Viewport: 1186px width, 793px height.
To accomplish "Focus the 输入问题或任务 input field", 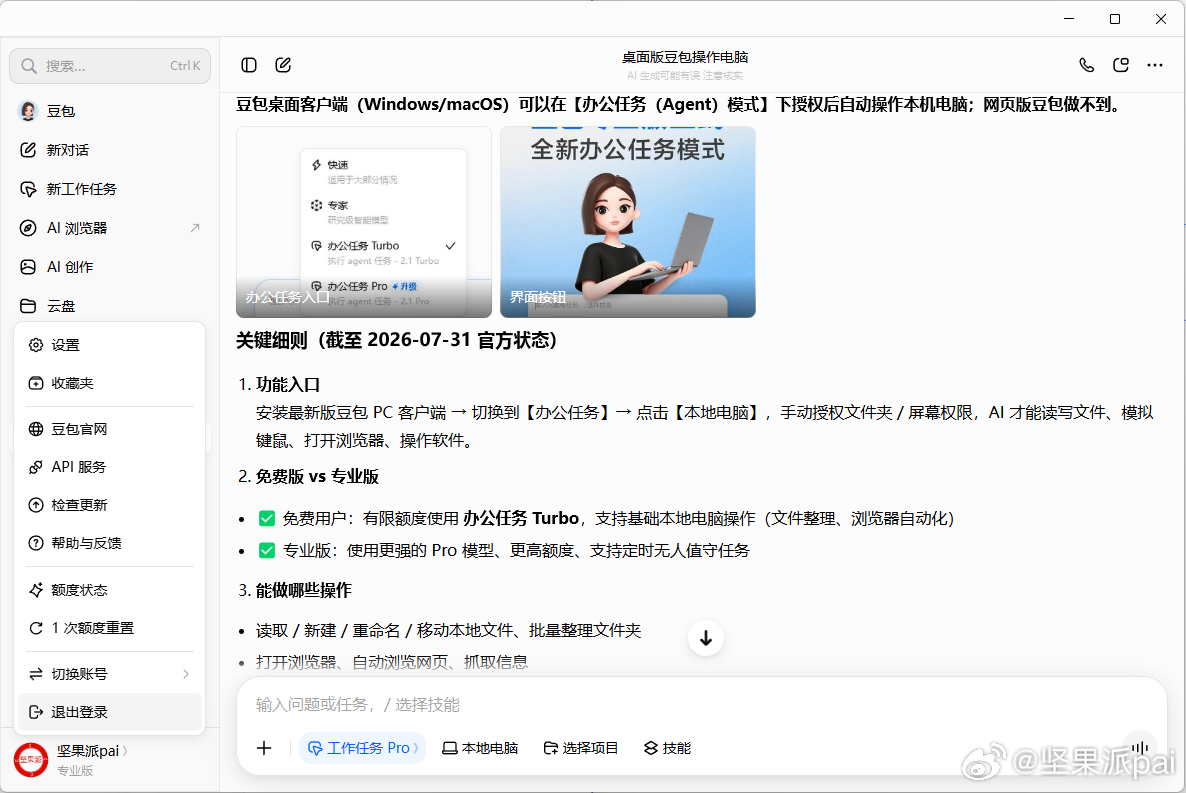I will coord(701,704).
